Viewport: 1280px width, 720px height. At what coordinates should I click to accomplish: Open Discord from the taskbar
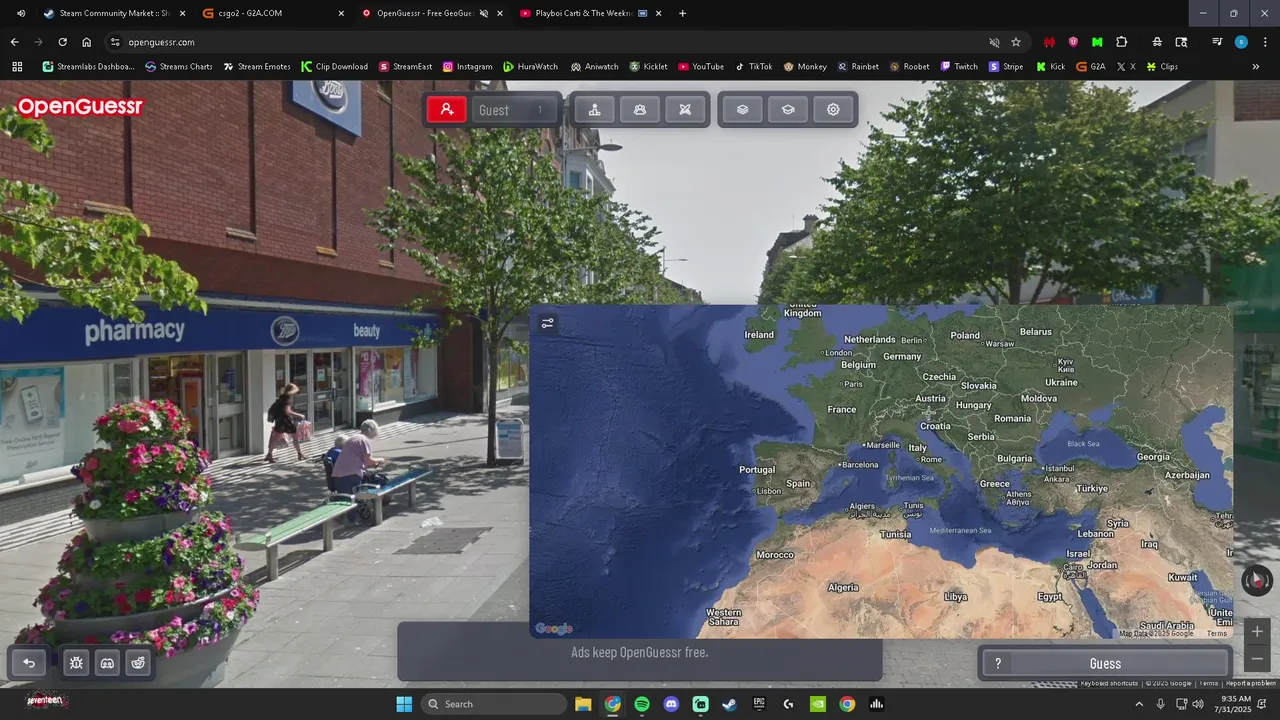click(671, 704)
